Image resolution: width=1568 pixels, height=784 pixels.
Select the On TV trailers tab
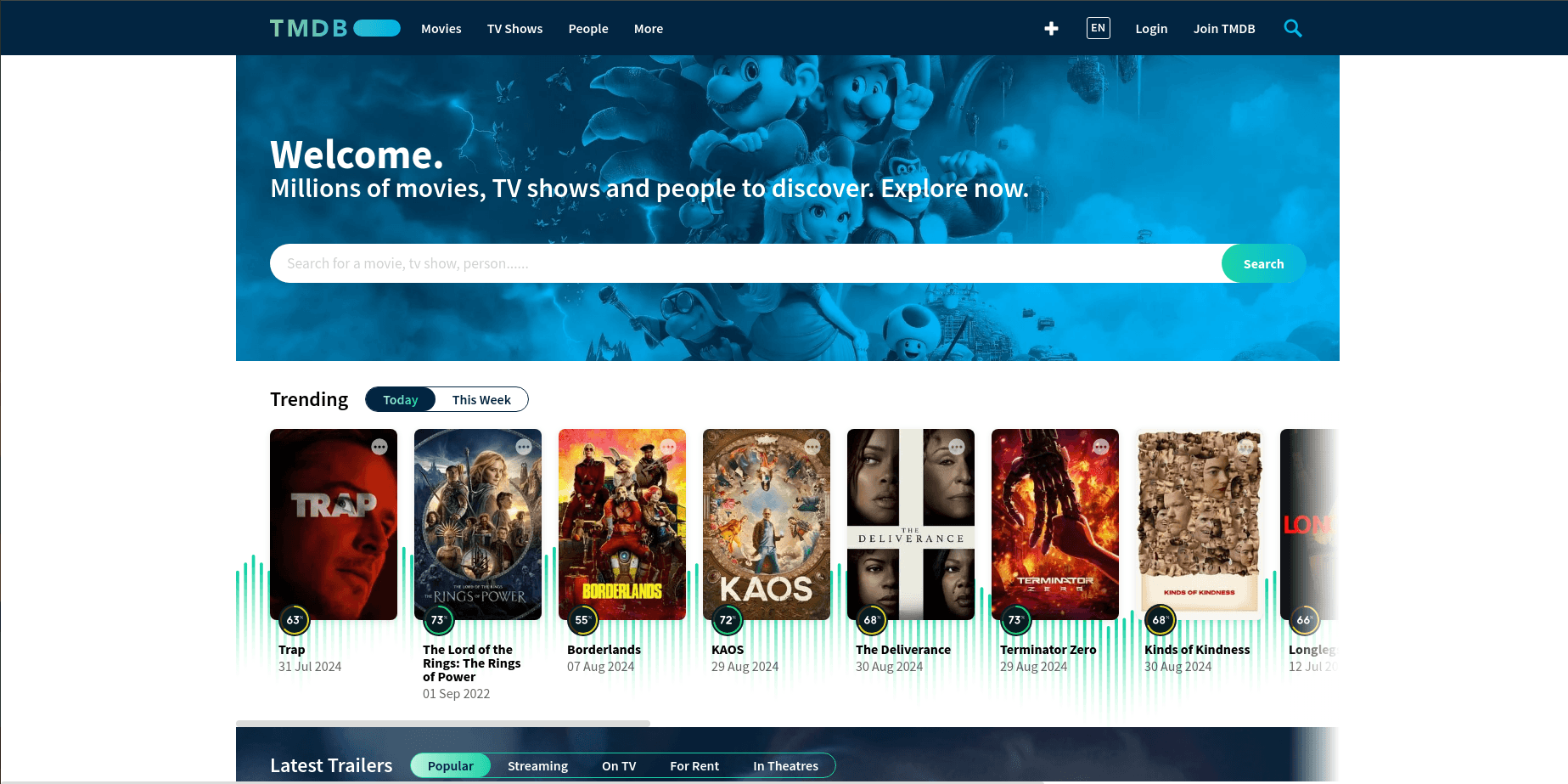pyautogui.click(x=619, y=766)
